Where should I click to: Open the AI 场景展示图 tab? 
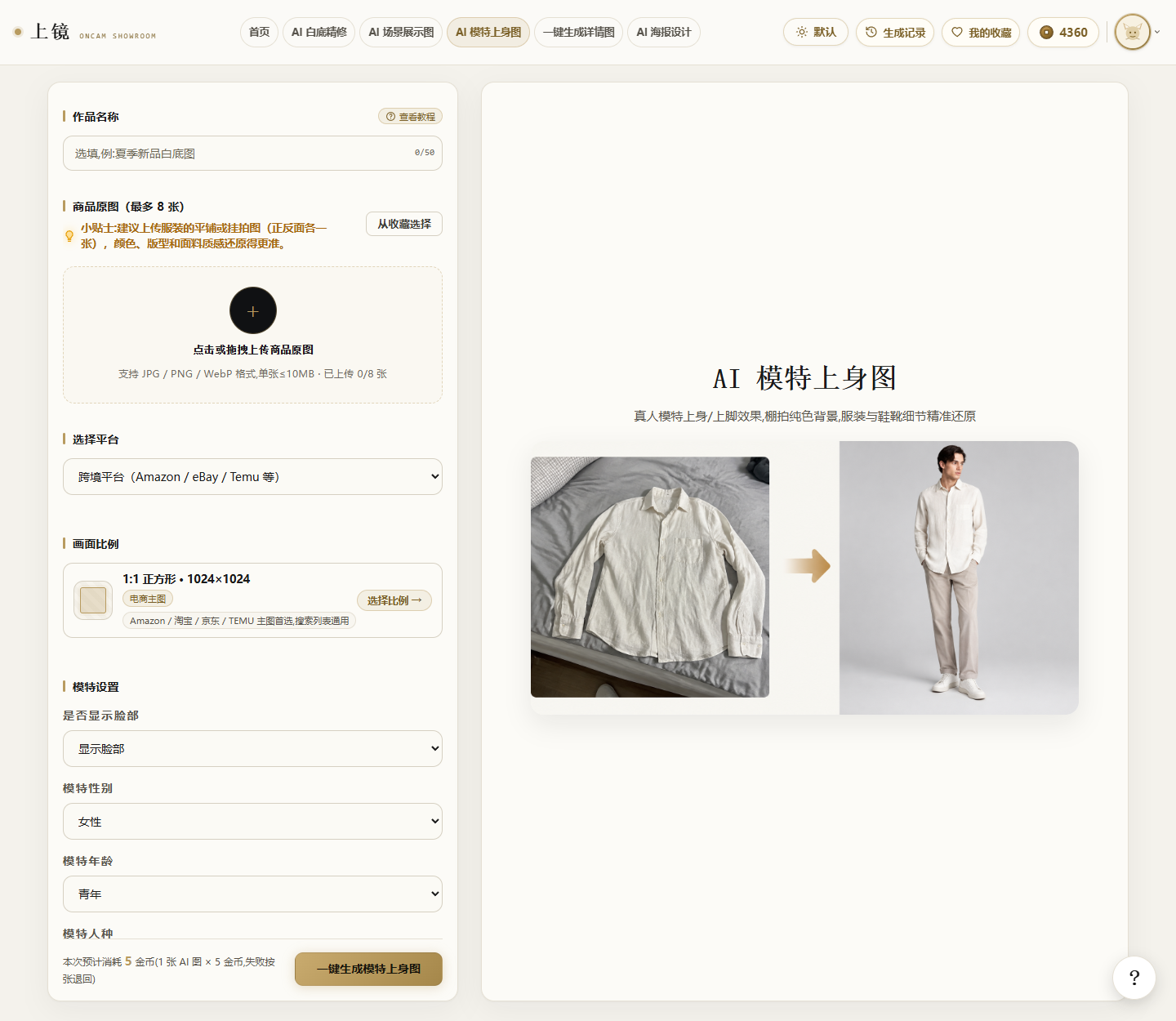pos(401,32)
